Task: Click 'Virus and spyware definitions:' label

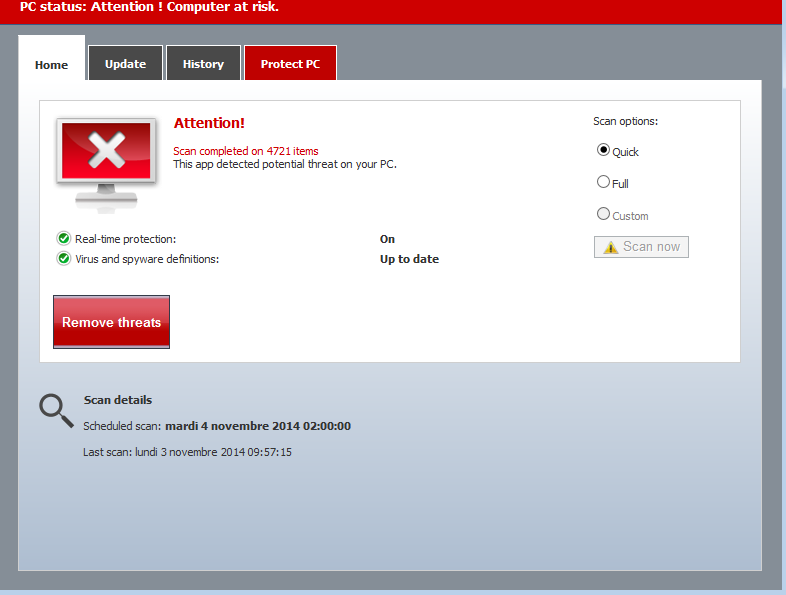Action: coord(147,259)
